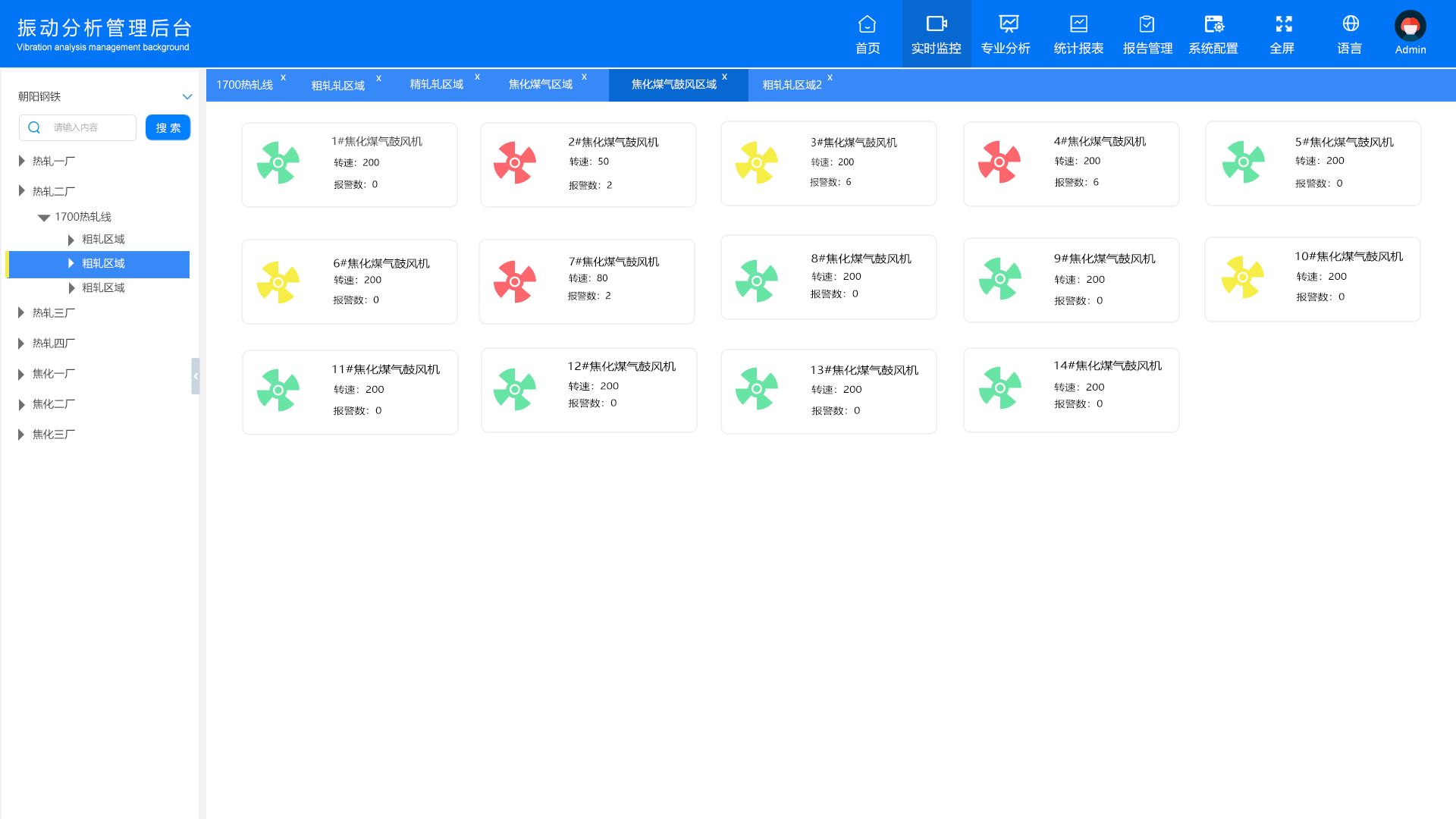Open 专业分析 chart icon
Image resolution: width=1456 pixels, height=819 pixels.
coord(1009,24)
